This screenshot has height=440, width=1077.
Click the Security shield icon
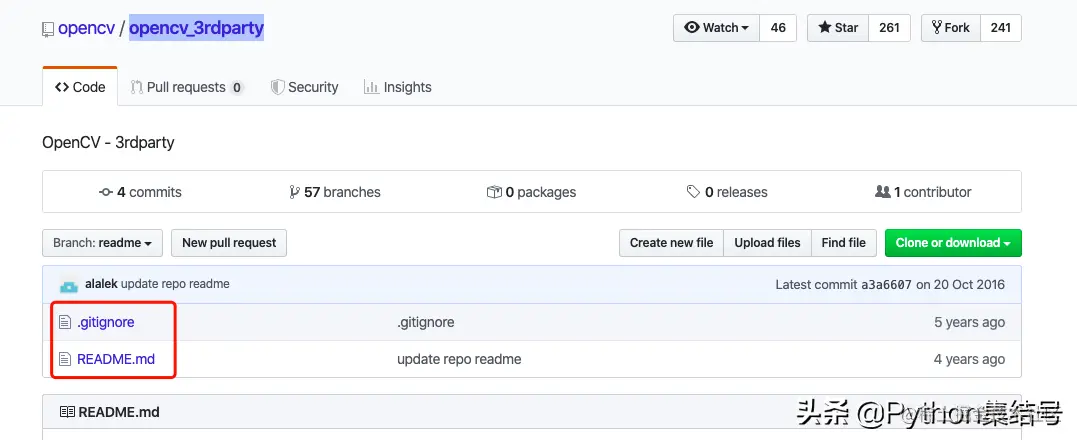pos(277,87)
